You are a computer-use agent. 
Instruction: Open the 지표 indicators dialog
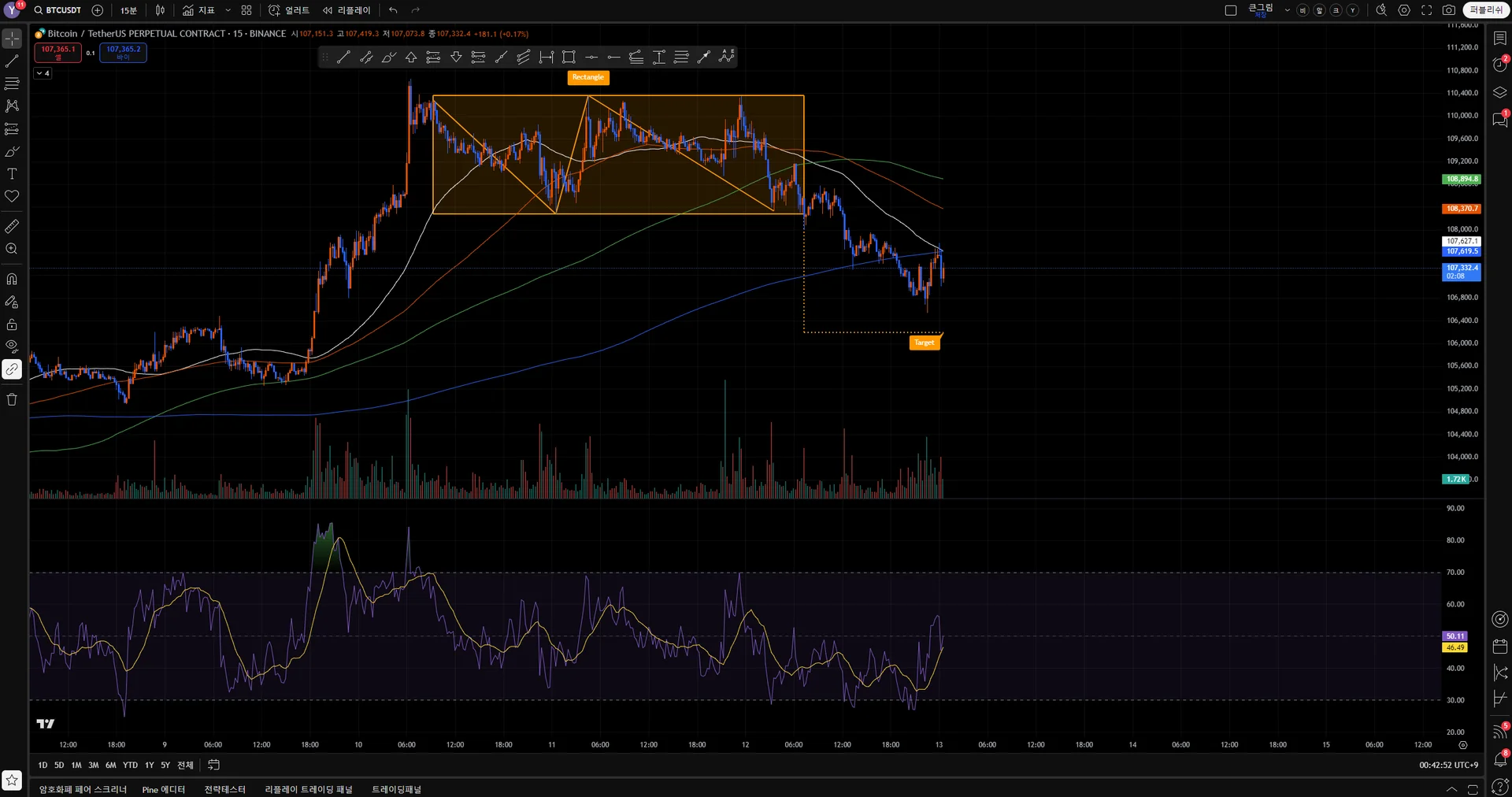click(x=198, y=10)
